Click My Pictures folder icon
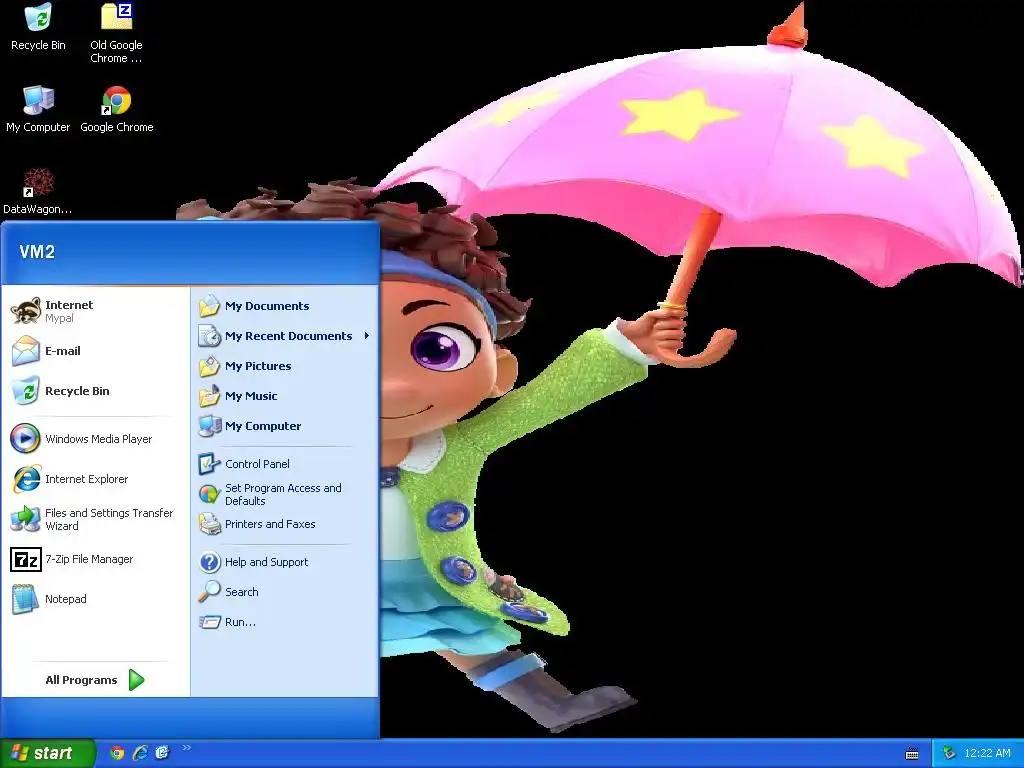Screen dimensions: 1024x768 coord(210,366)
